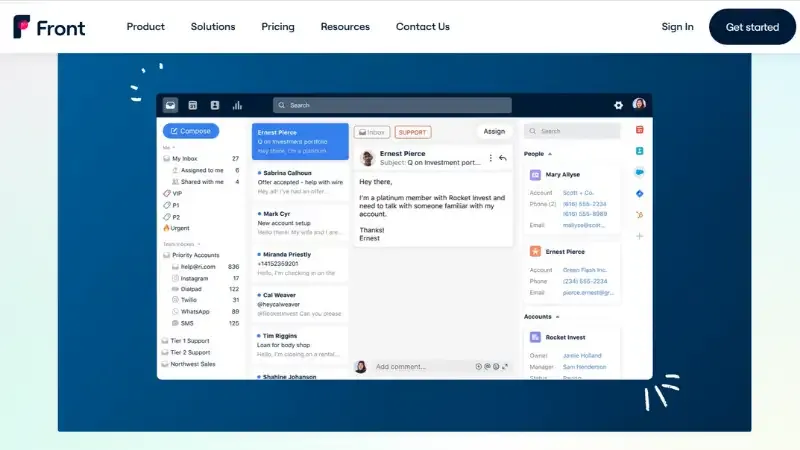Select the VIP tag
Viewport: 800px width, 450px height.
(x=172, y=193)
